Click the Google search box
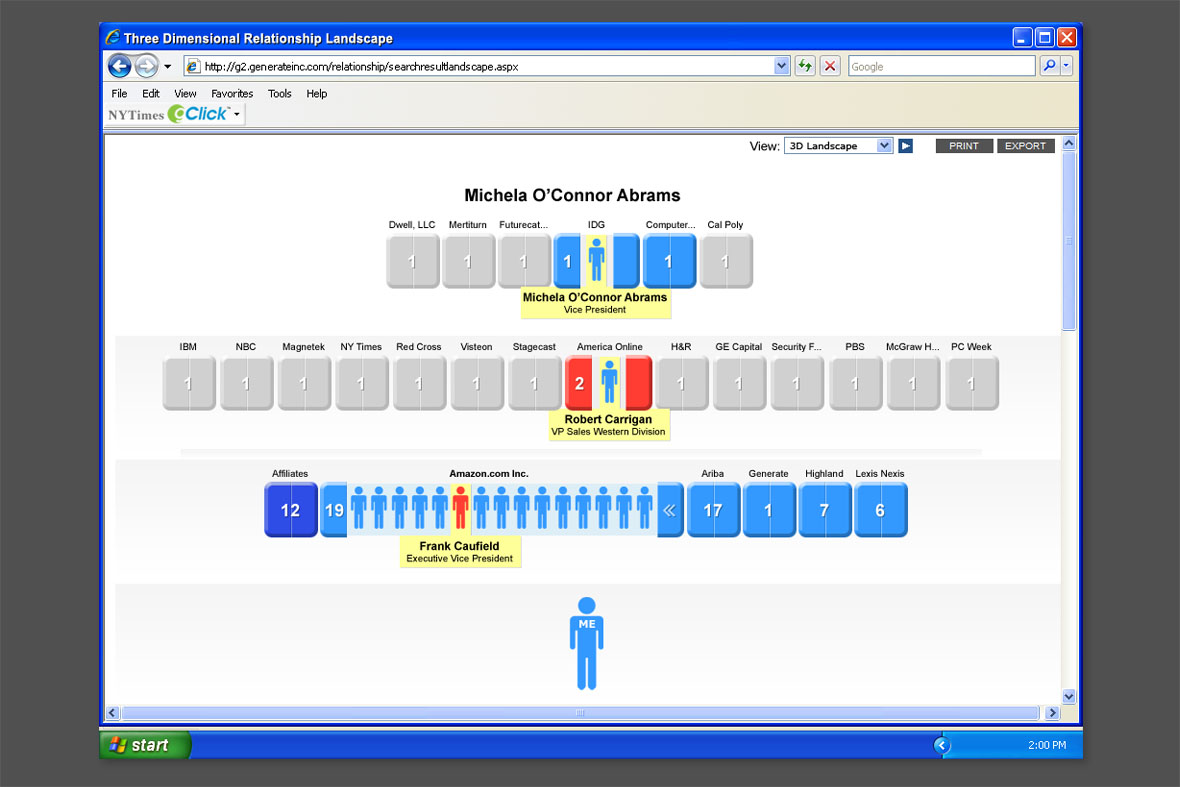The width and height of the screenshot is (1180, 787). [x=941, y=66]
